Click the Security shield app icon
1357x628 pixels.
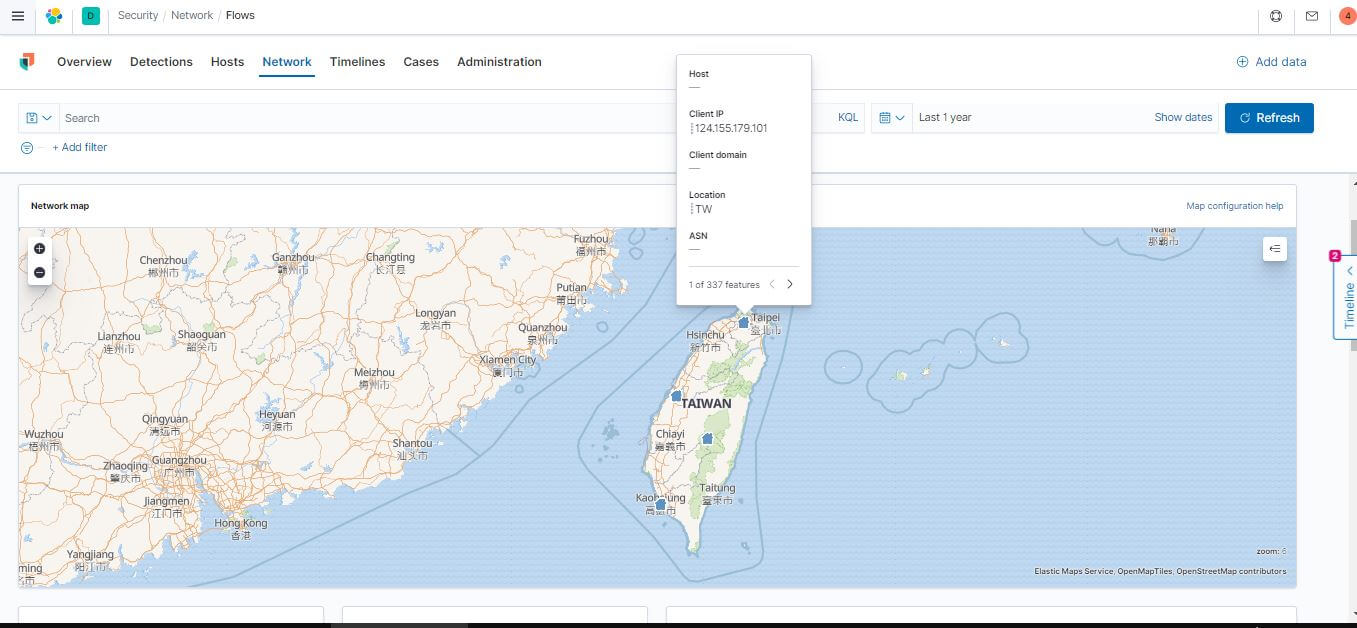[x=27, y=61]
